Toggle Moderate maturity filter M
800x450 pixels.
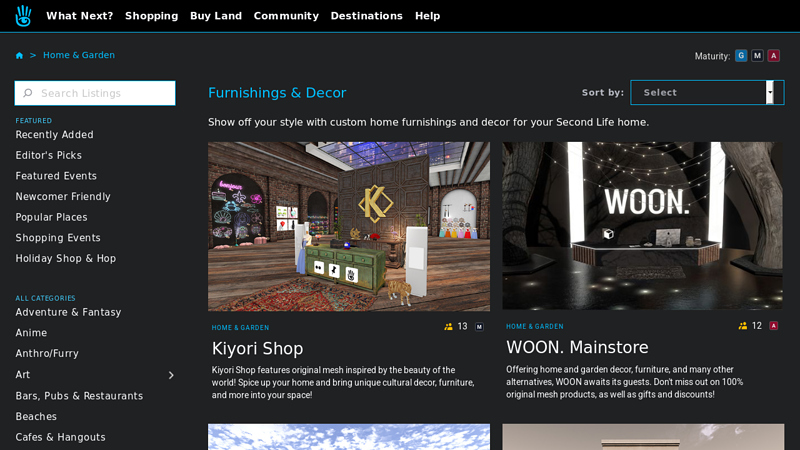pyautogui.click(x=757, y=56)
